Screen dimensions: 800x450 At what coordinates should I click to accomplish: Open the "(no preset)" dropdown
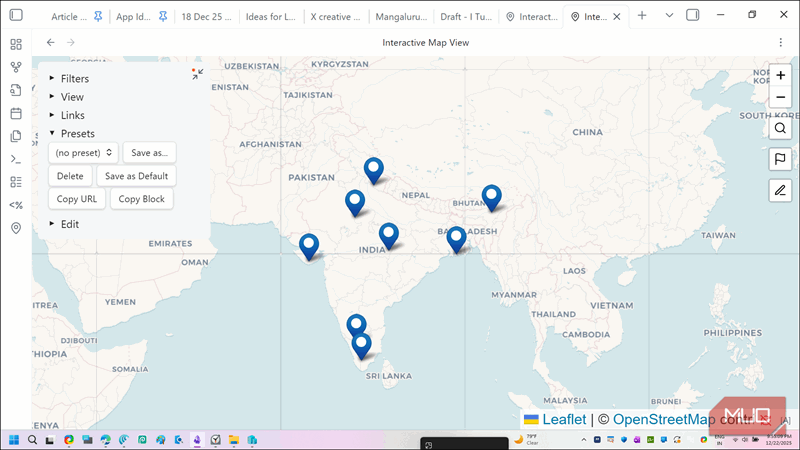point(83,153)
